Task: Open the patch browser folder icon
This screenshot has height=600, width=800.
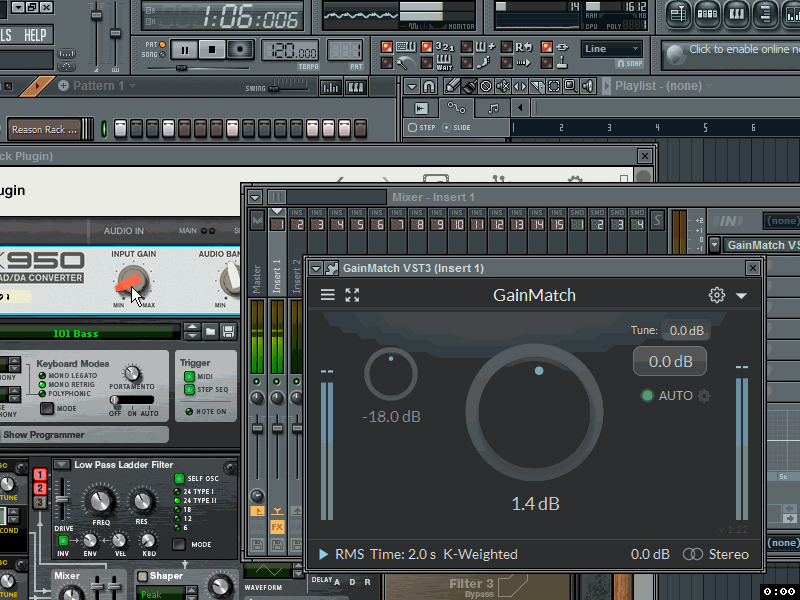Action: 210,332
